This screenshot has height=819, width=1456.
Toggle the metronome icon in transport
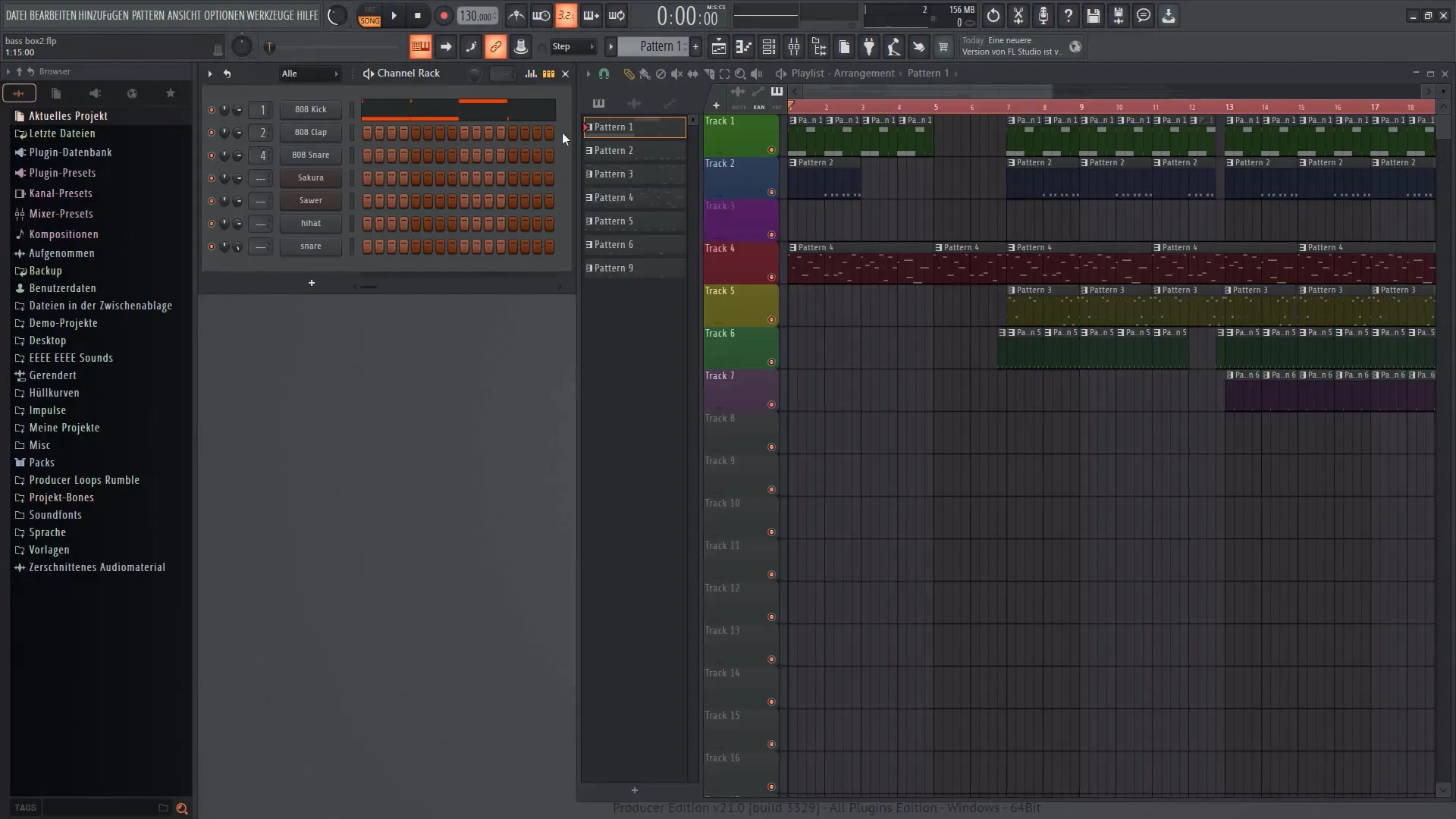click(x=516, y=15)
